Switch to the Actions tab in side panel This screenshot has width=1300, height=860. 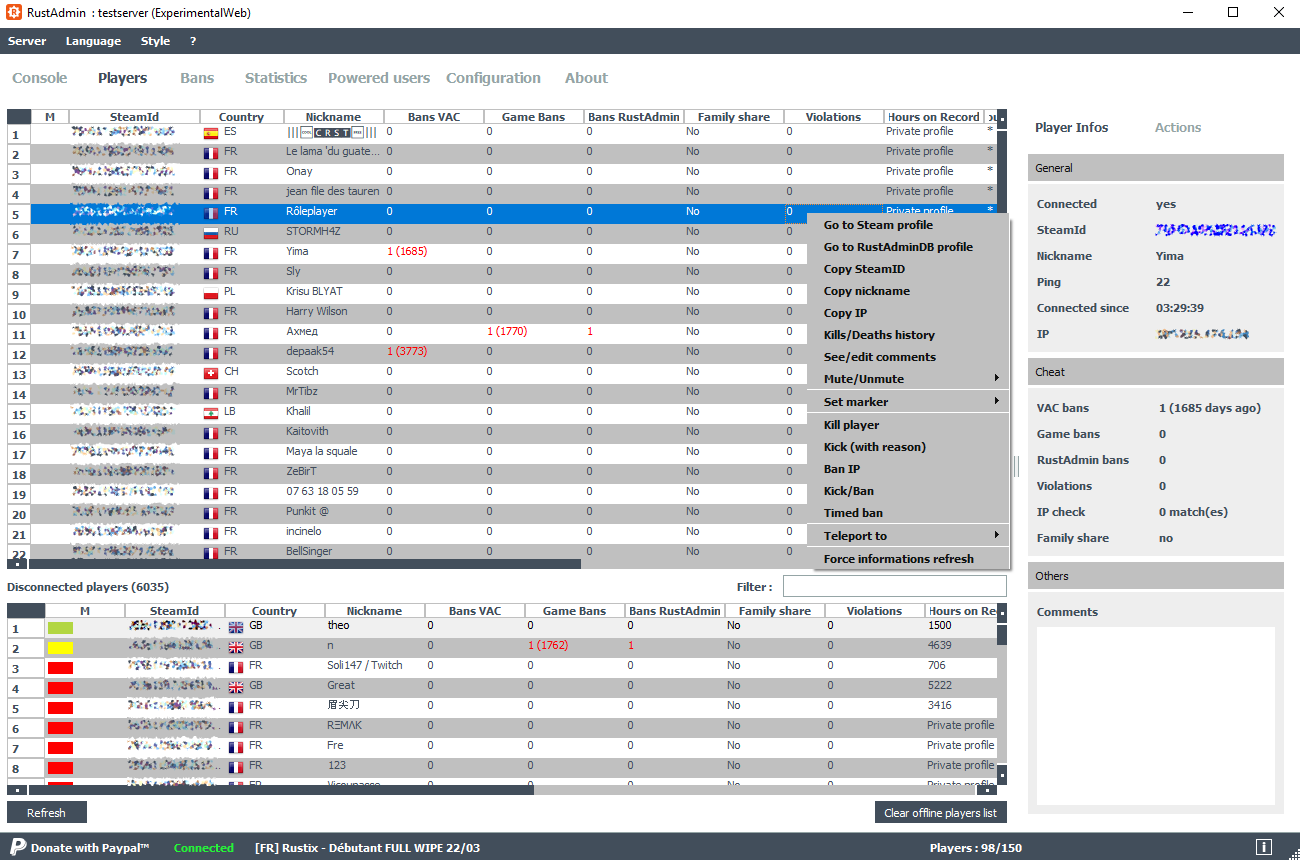point(1178,127)
